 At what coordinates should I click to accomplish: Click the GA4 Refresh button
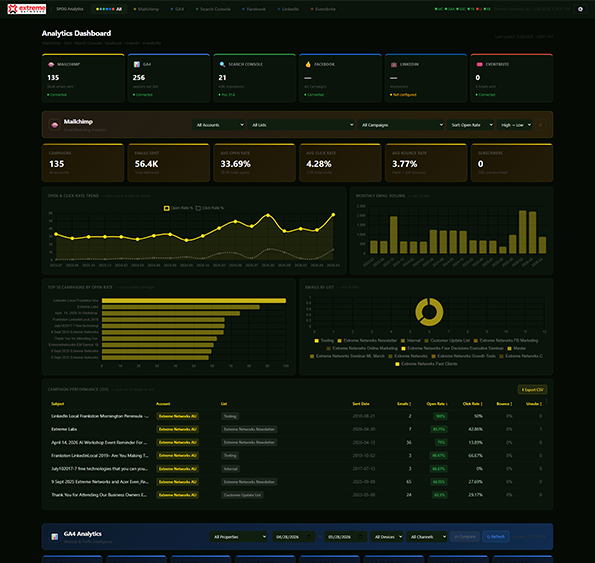496,536
